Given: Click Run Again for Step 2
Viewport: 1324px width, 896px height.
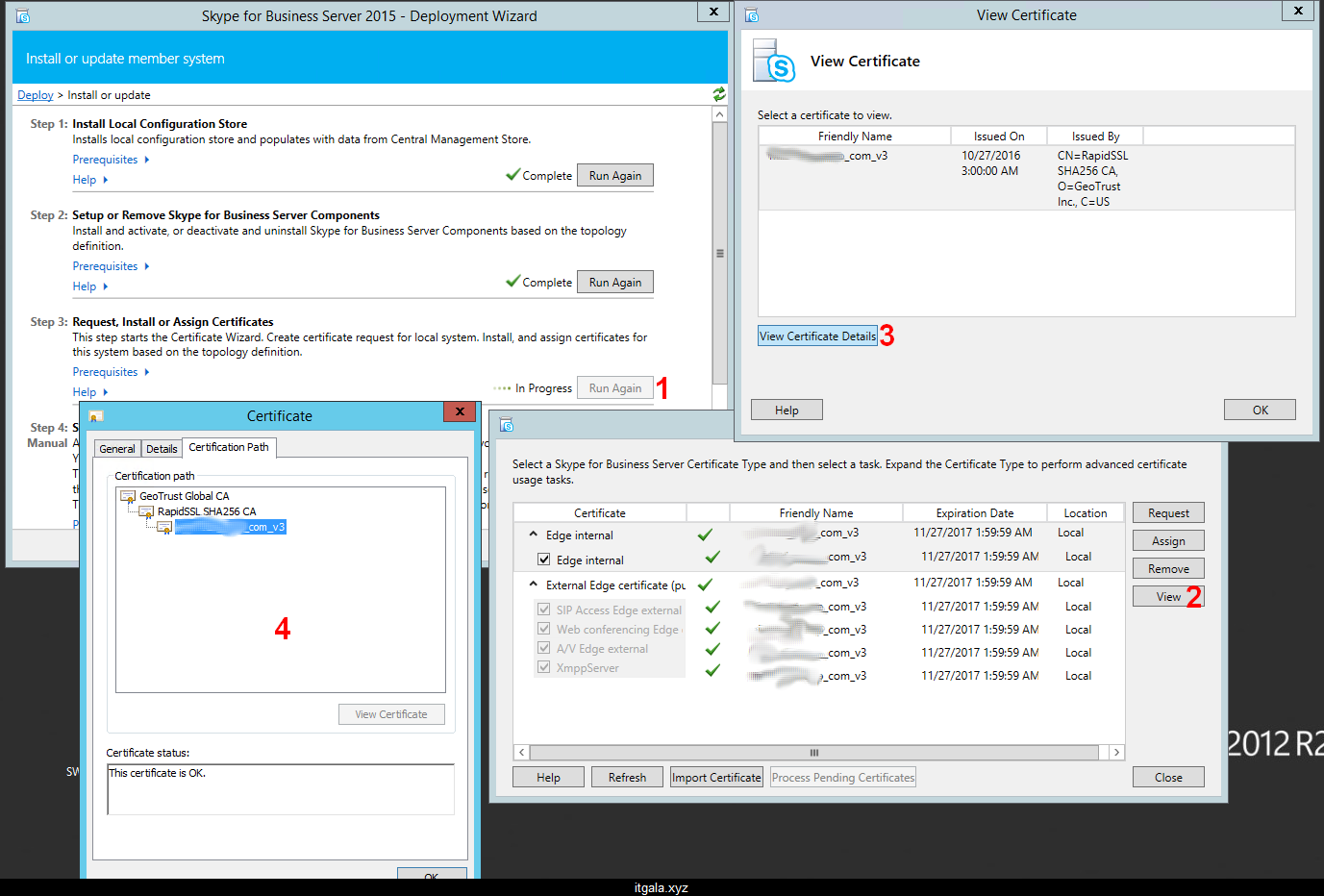Looking at the screenshot, I should click(x=615, y=283).
